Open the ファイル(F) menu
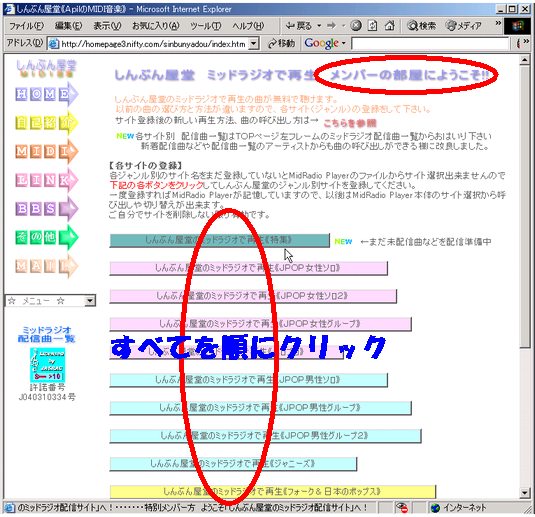Viewport: 535px width, 517px height. [27, 26]
